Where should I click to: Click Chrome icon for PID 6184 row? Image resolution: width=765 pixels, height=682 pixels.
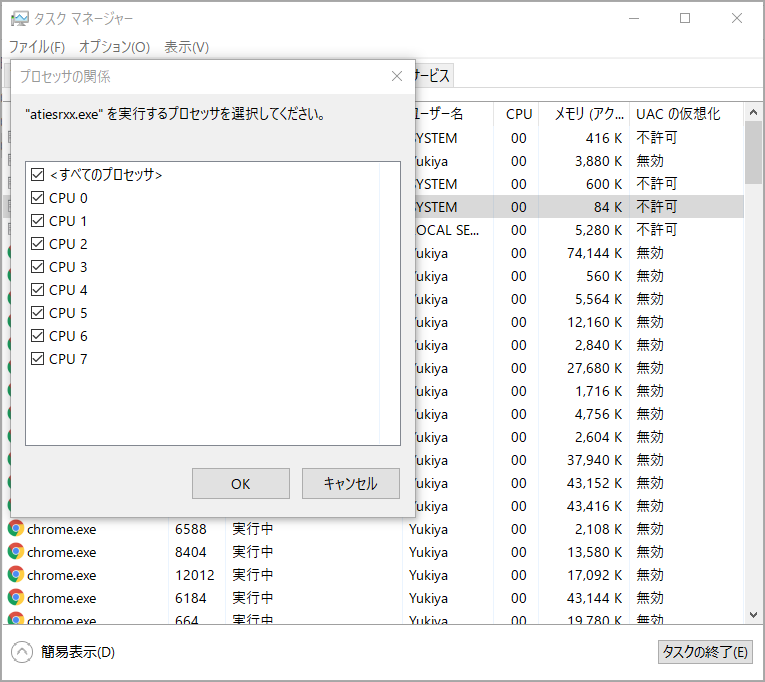click(16, 597)
